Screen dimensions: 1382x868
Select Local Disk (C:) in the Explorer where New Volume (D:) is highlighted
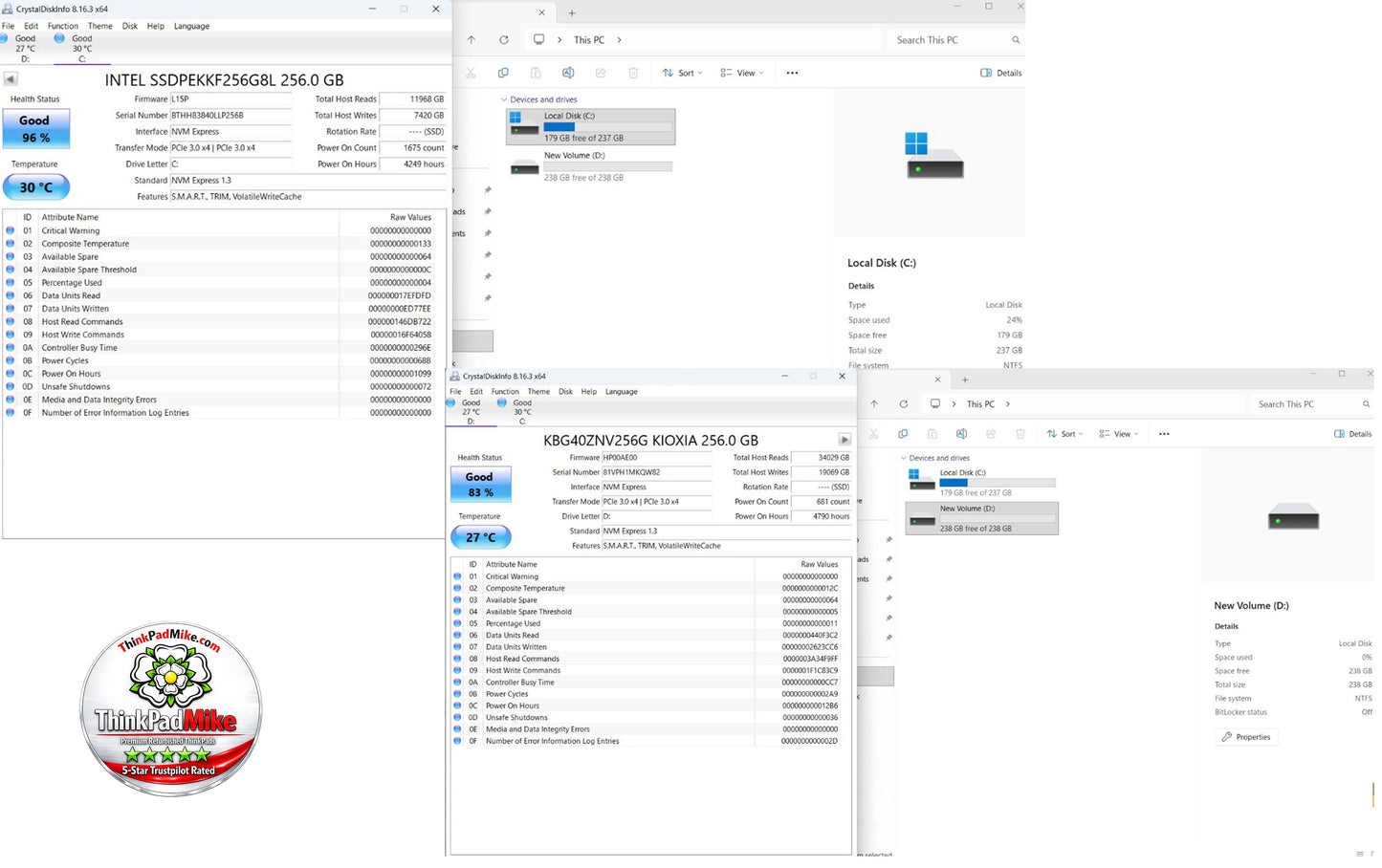pyautogui.click(x=981, y=483)
